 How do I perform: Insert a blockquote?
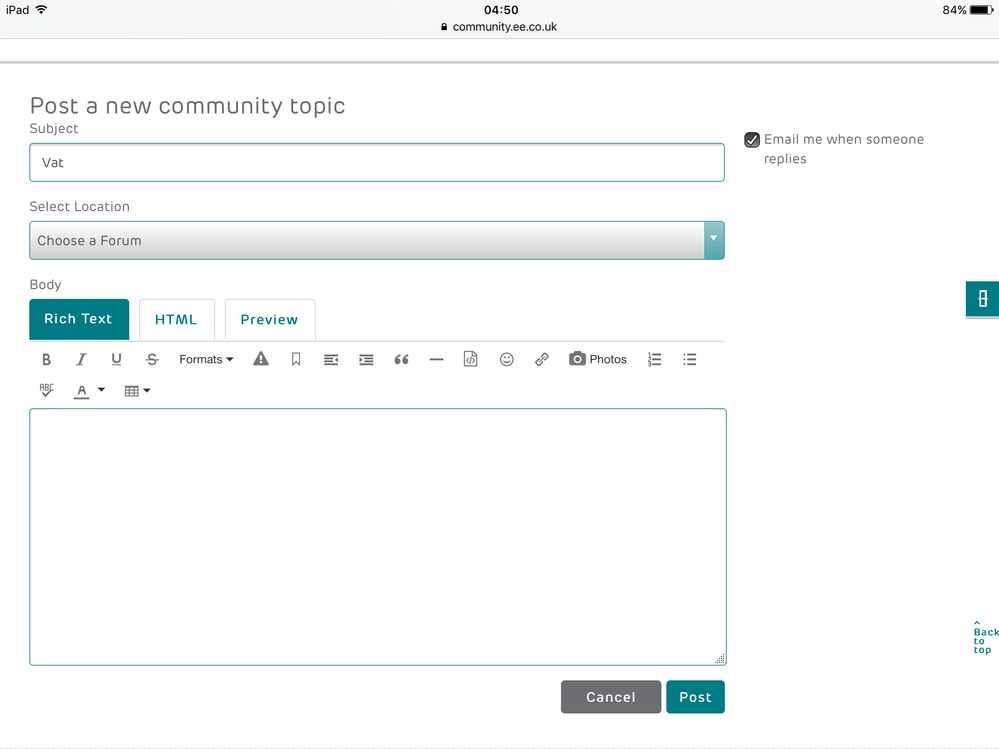(x=401, y=359)
